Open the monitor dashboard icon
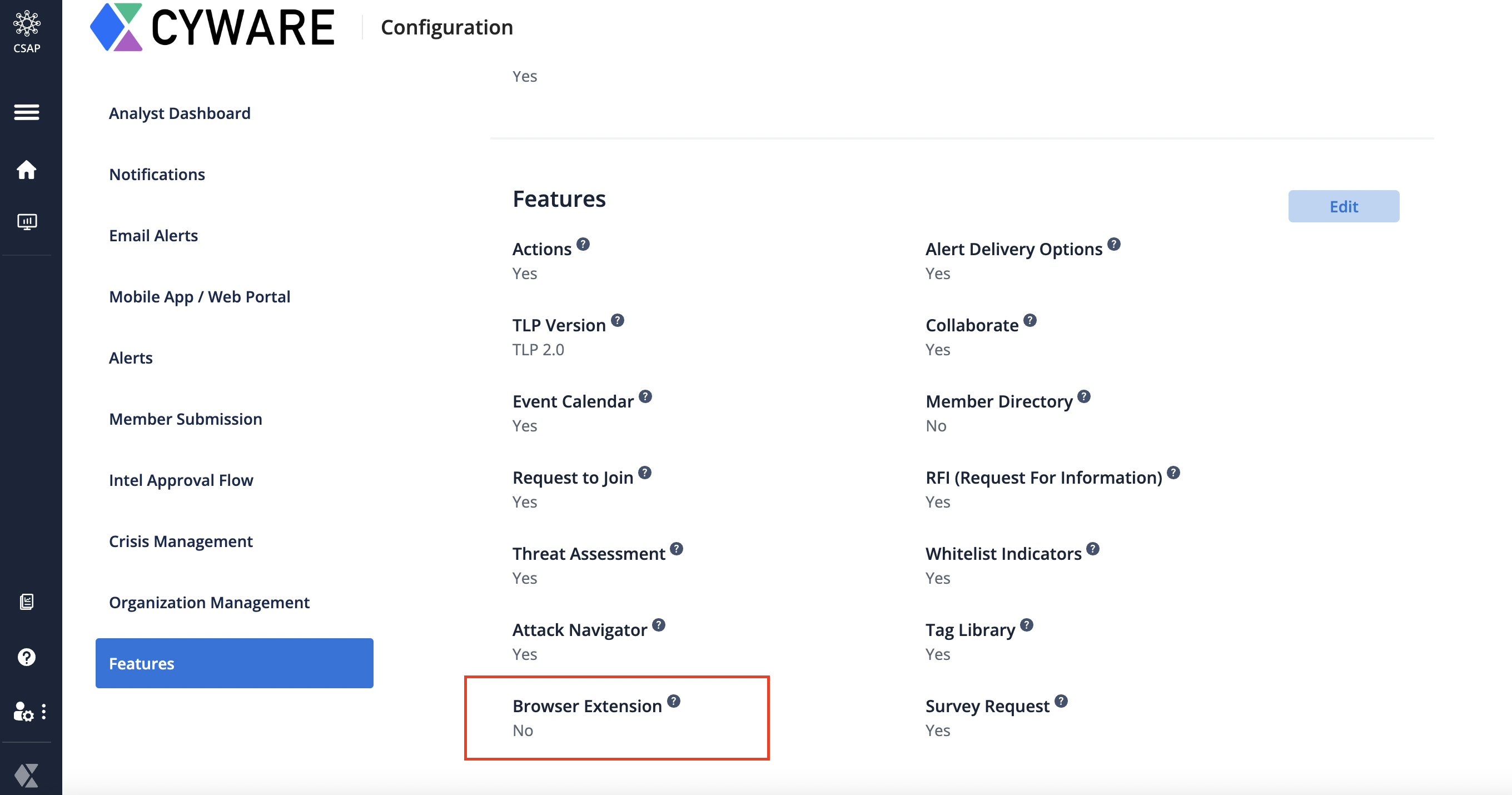Image resolution: width=1512 pixels, height=795 pixels. pos(27,221)
